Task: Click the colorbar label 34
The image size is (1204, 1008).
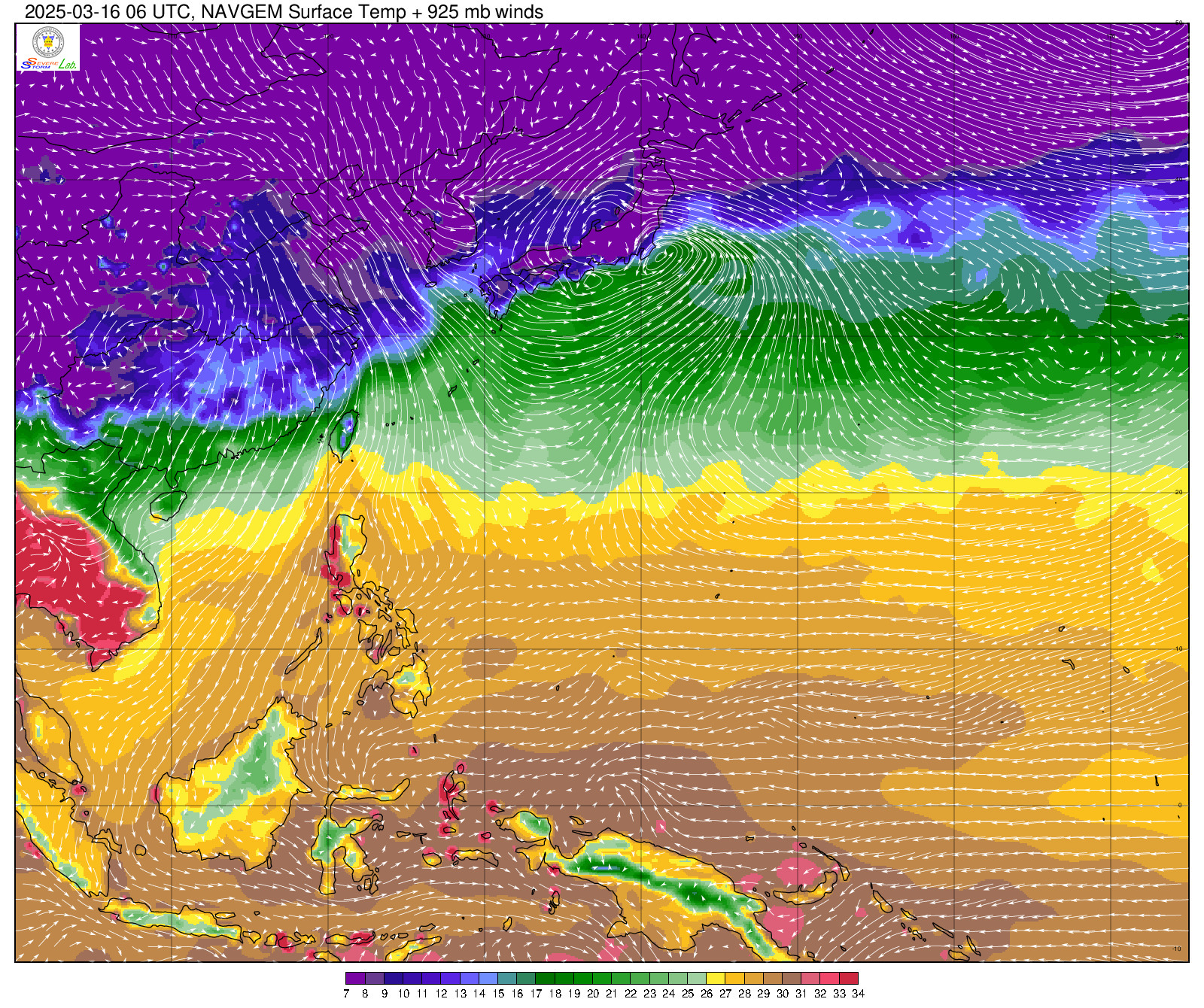Action: [858, 994]
